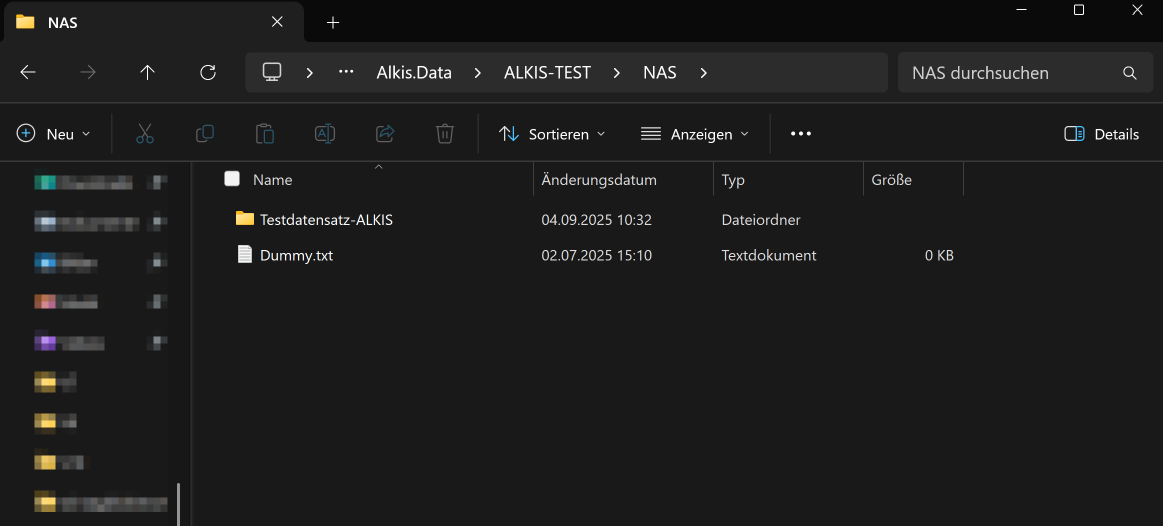1163x526 pixels.
Task: Expand the Sortieren dropdown
Action: click(552, 134)
